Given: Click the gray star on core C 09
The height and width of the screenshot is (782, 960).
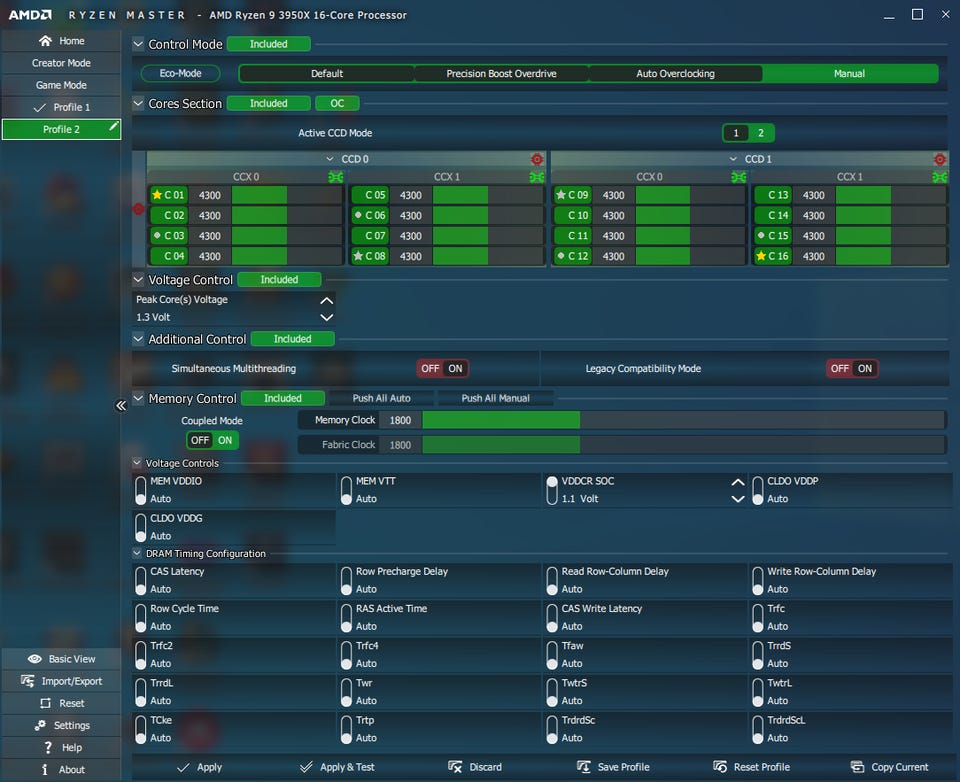Looking at the screenshot, I should (561, 195).
